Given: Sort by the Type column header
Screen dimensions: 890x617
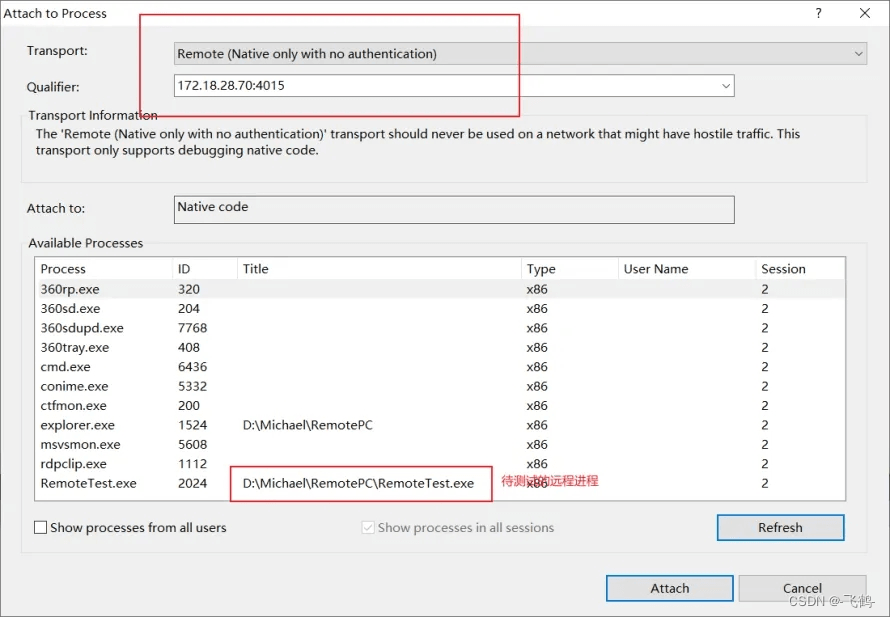Looking at the screenshot, I should (569, 268).
